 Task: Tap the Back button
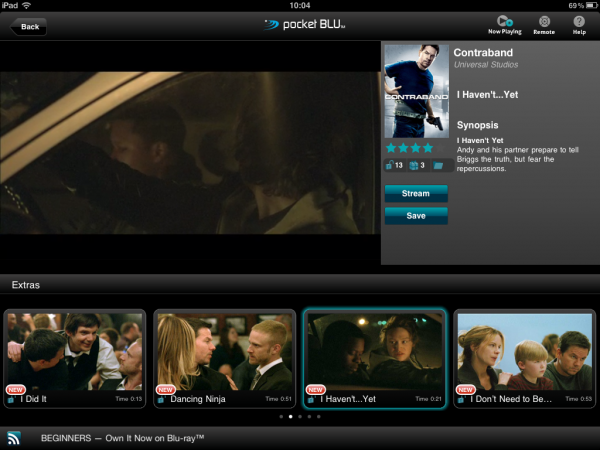[28, 26]
